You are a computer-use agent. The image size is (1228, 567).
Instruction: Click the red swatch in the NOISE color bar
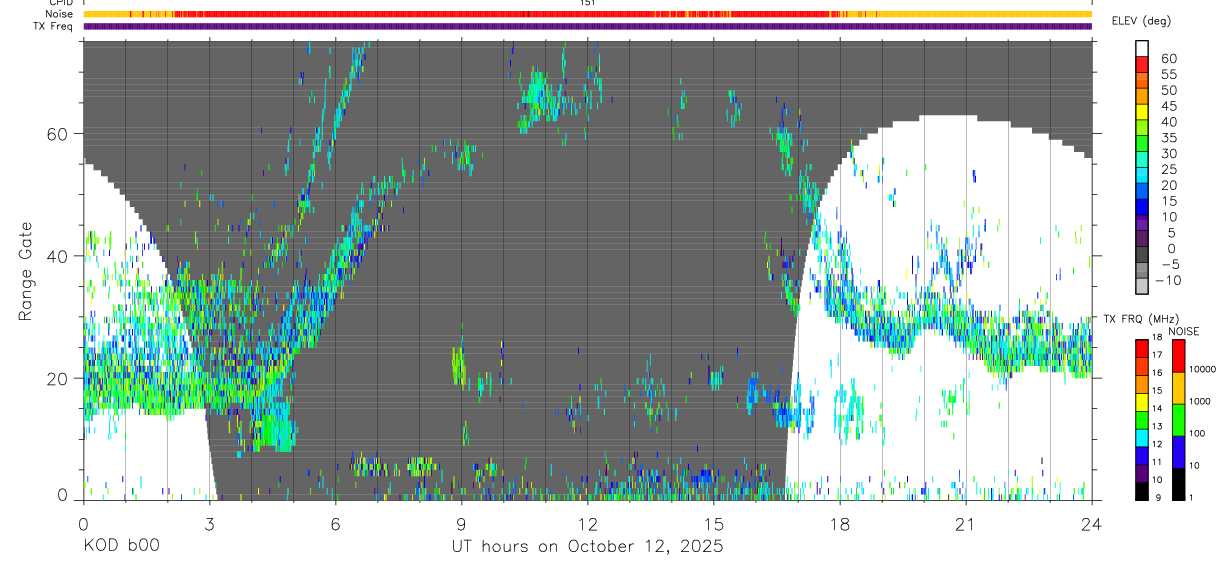(x=1178, y=356)
